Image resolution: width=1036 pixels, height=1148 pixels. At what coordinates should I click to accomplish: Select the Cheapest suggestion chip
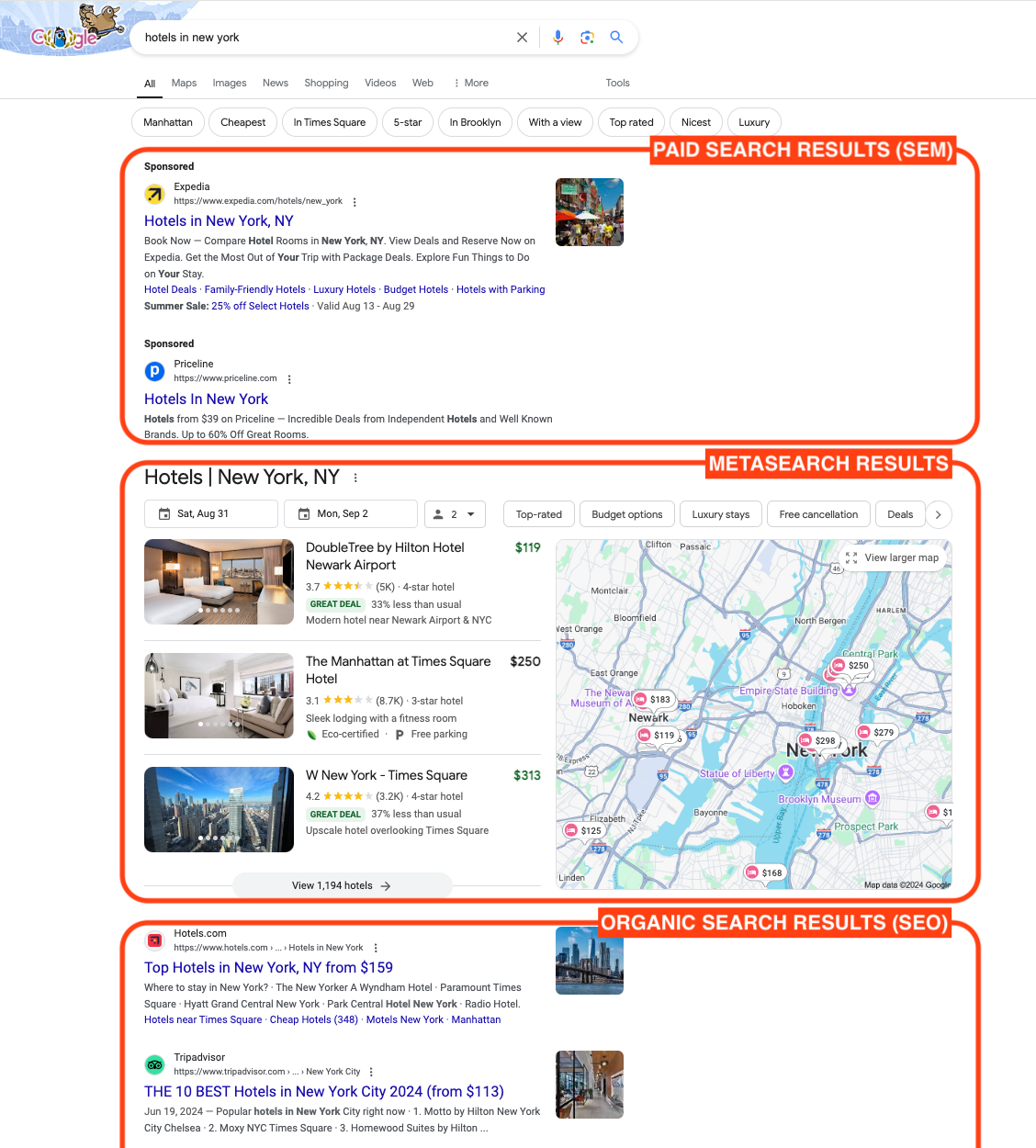[x=243, y=122]
